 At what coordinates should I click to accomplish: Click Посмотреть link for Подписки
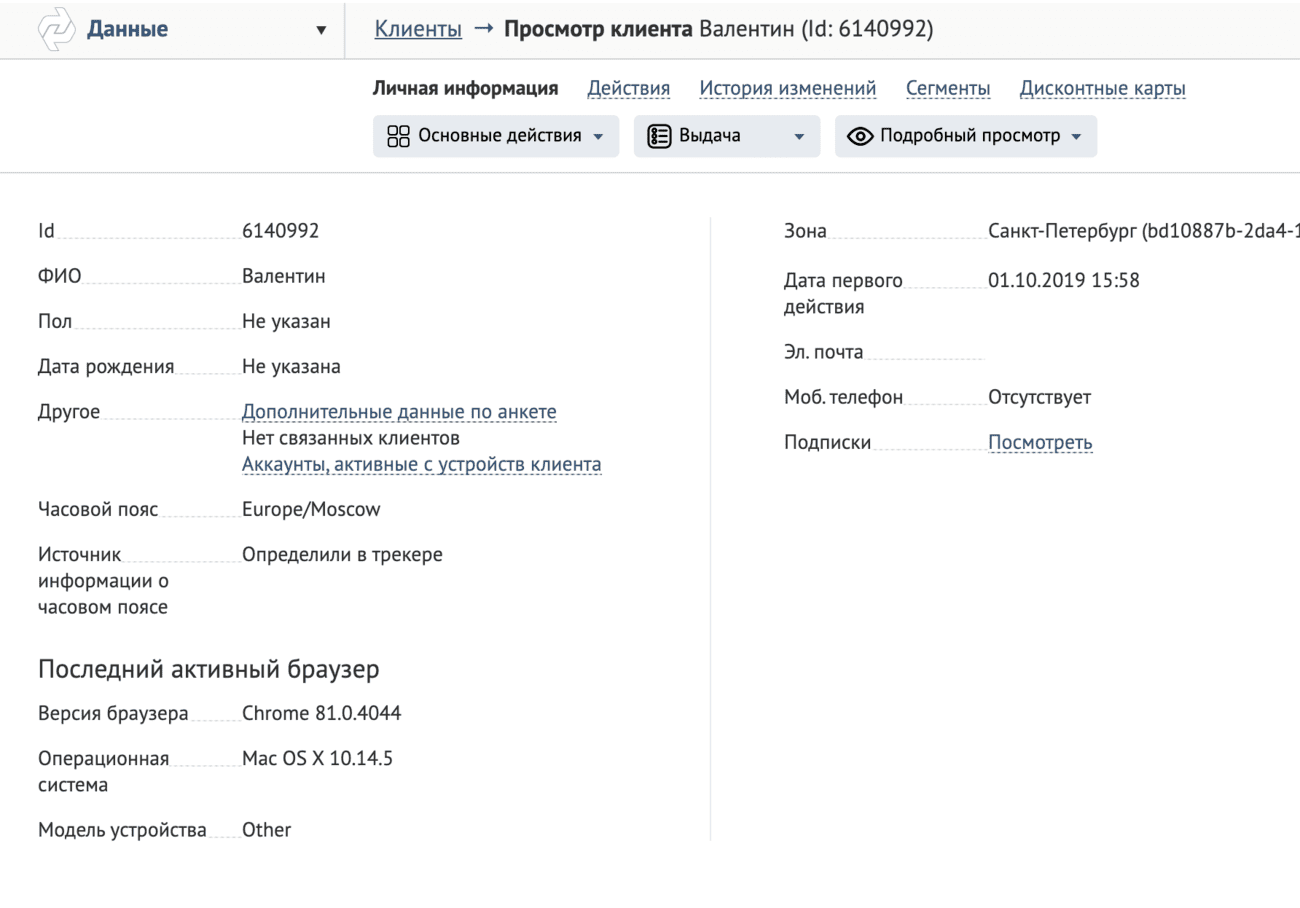[x=1041, y=442]
